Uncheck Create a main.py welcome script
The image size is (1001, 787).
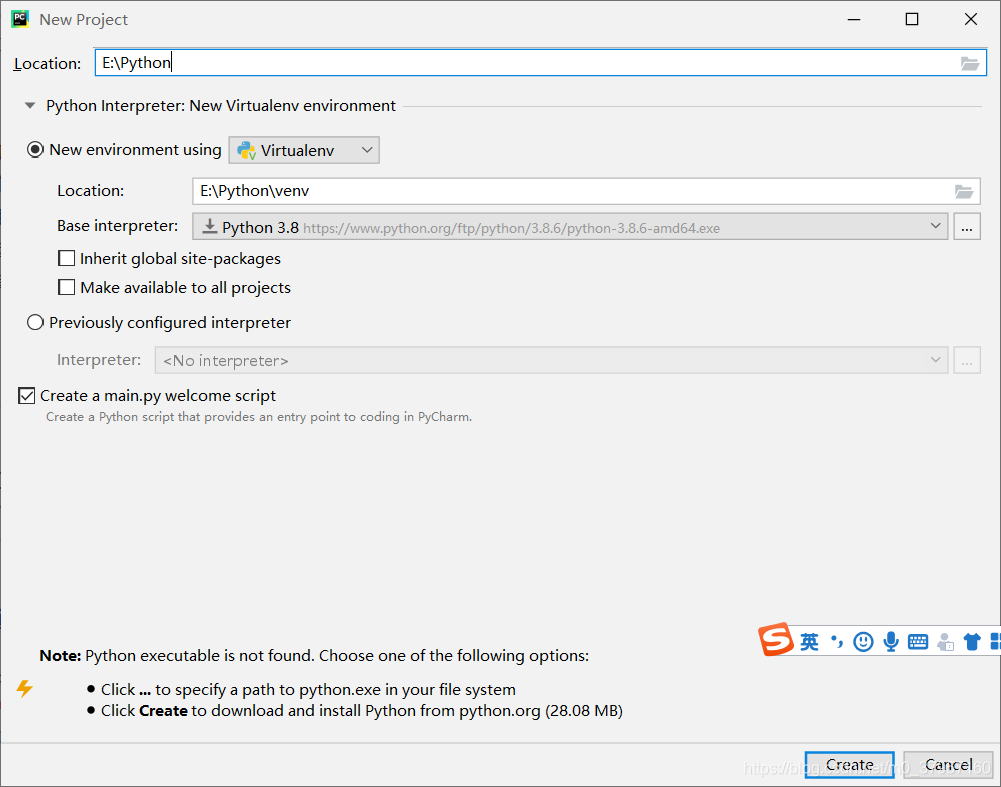(26, 396)
